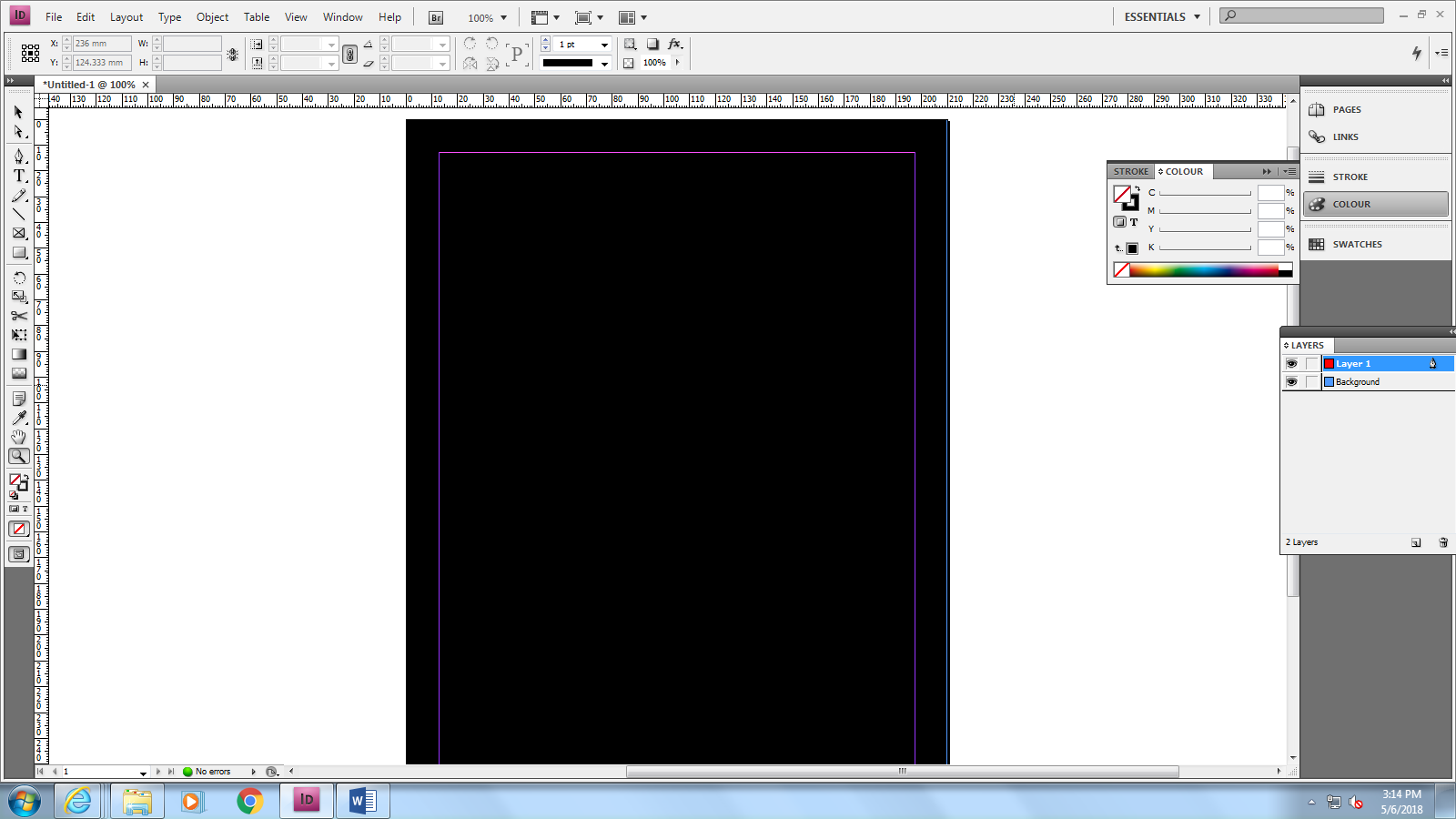Open the stroke weight dropdown
This screenshot has width=1456, height=819.
pos(603,44)
